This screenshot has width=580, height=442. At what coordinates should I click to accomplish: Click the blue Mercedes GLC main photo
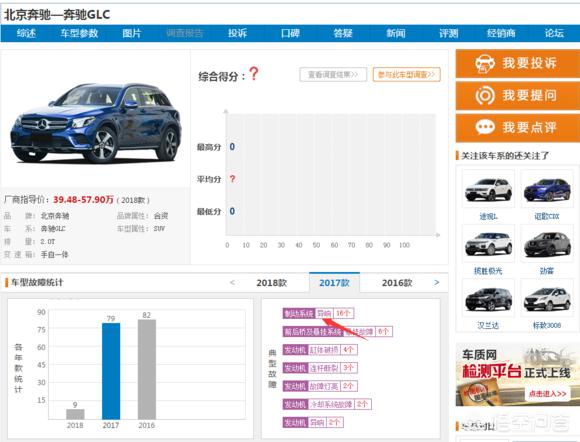tap(96, 123)
